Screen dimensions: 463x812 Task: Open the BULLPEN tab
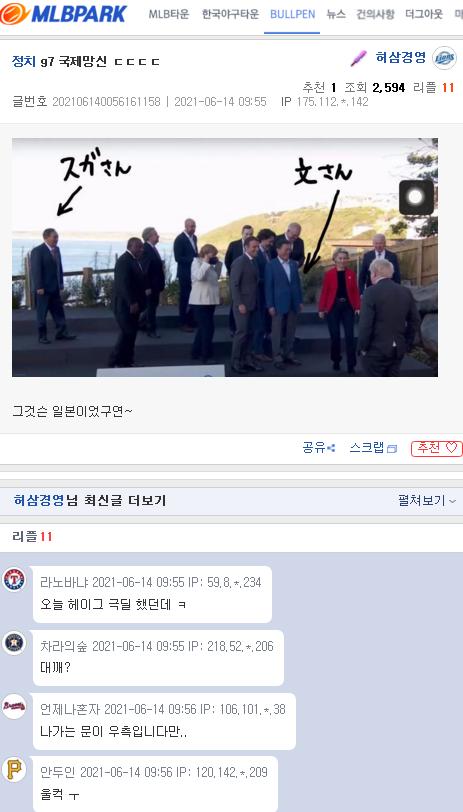(x=292, y=14)
